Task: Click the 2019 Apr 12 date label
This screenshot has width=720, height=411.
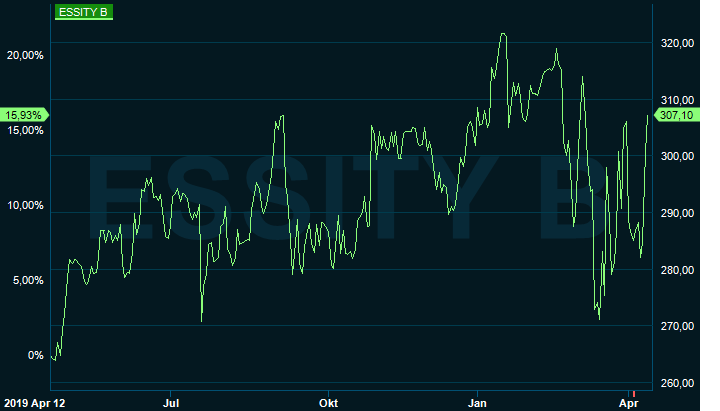Action: (34, 403)
